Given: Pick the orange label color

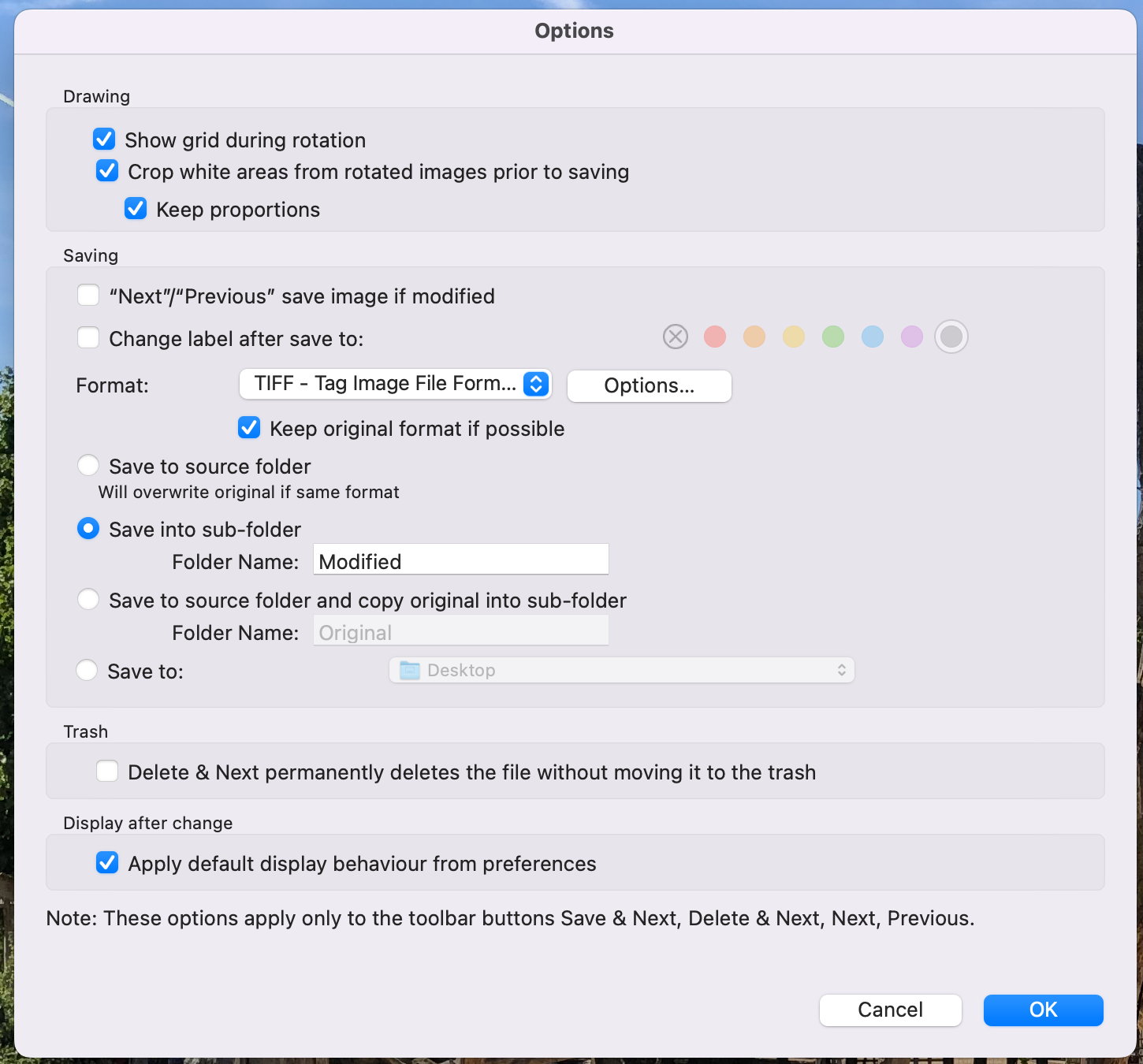Looking at the screenshot, I should [x=754, y=337].
